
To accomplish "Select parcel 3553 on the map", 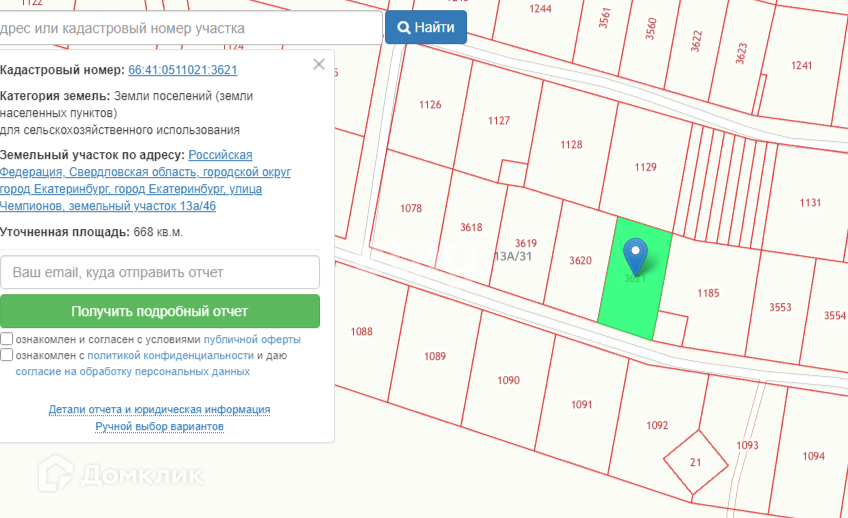I will [780, 307].
